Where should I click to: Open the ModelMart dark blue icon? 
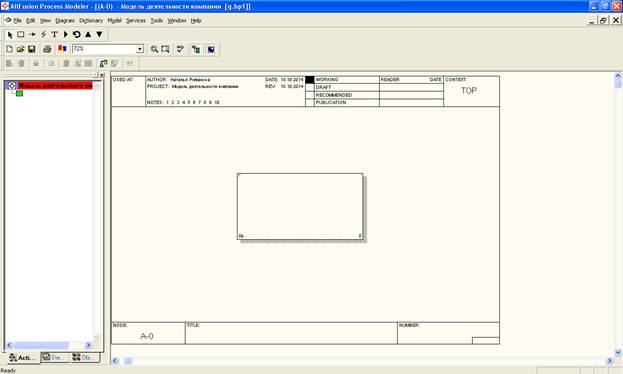(211, 49)
